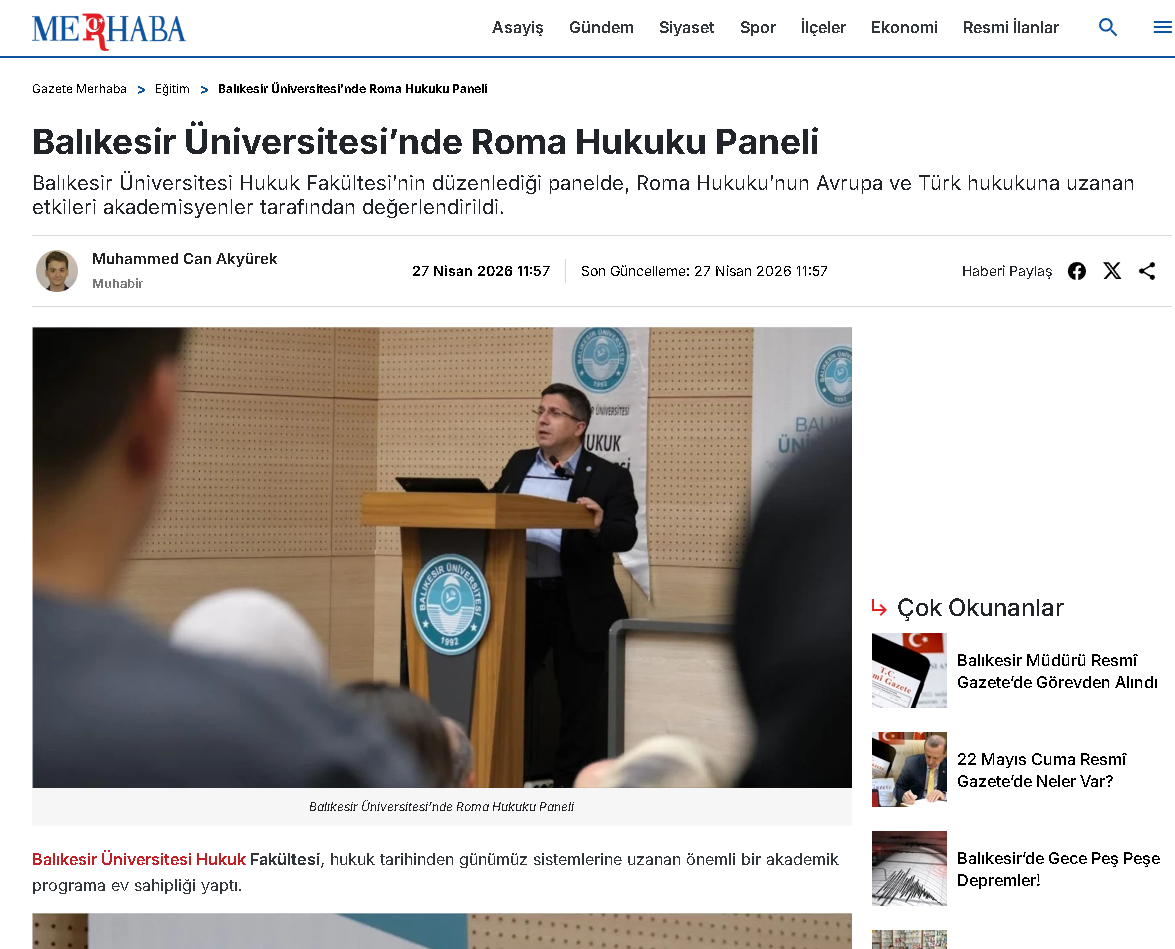Open the search magnifier icon
Viewport: 1175px width, 949px height.
[x=1108, y=28]
